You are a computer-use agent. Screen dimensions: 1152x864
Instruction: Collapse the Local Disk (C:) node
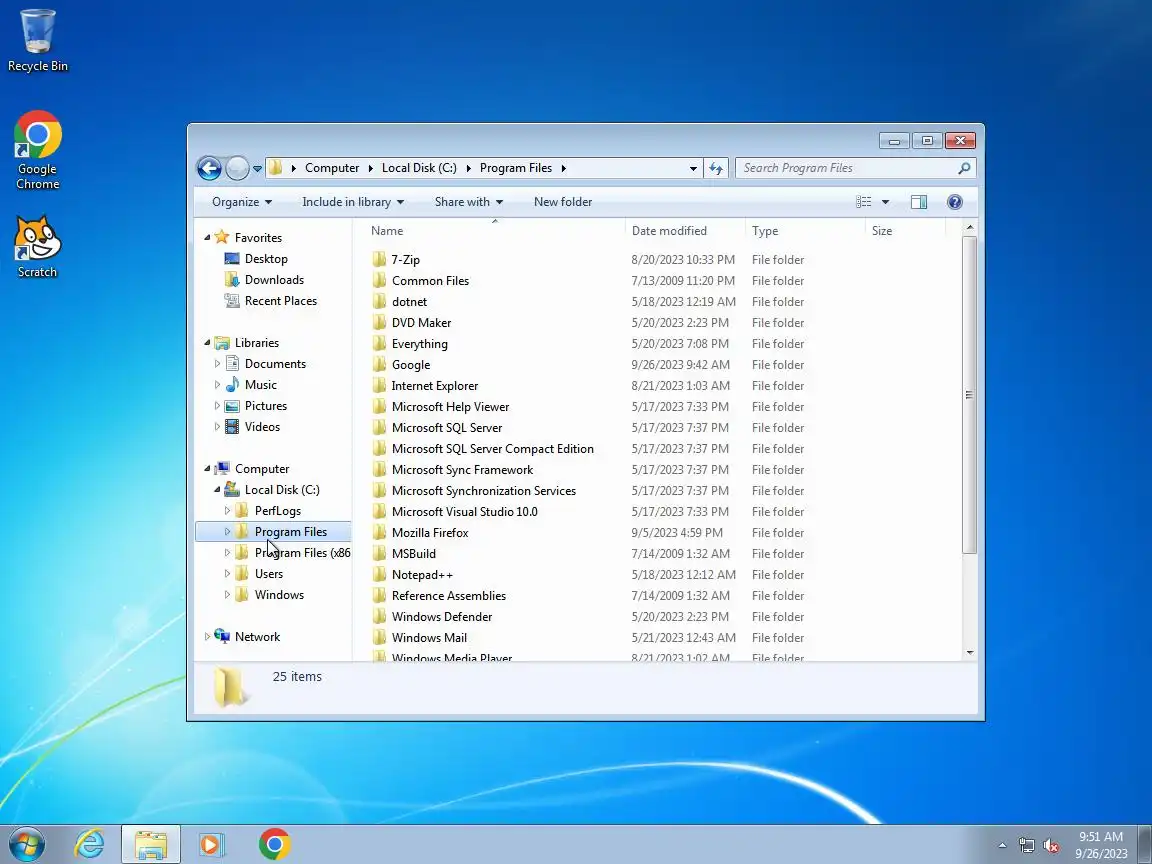point(217,489)
